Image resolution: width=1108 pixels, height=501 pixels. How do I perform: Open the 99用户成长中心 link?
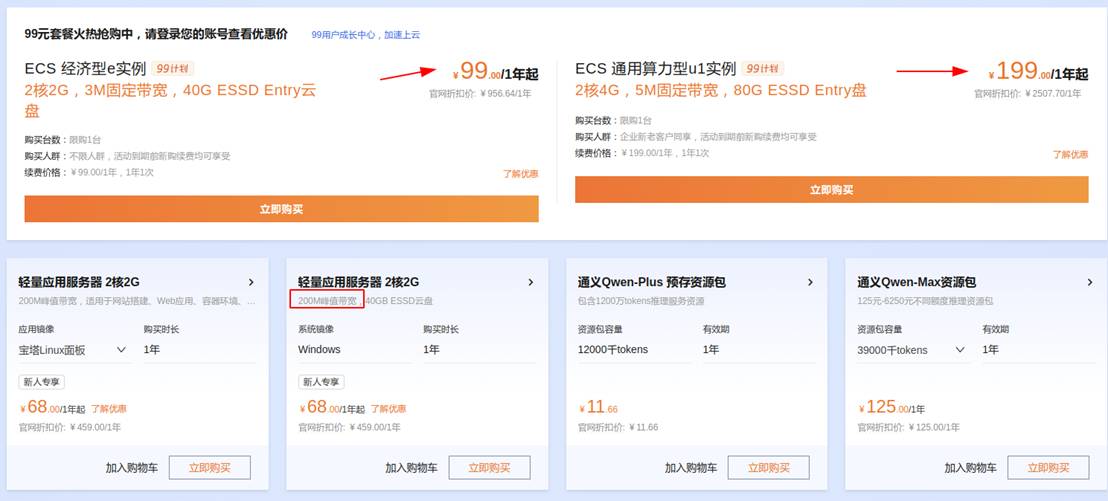[x=365, y=35]
